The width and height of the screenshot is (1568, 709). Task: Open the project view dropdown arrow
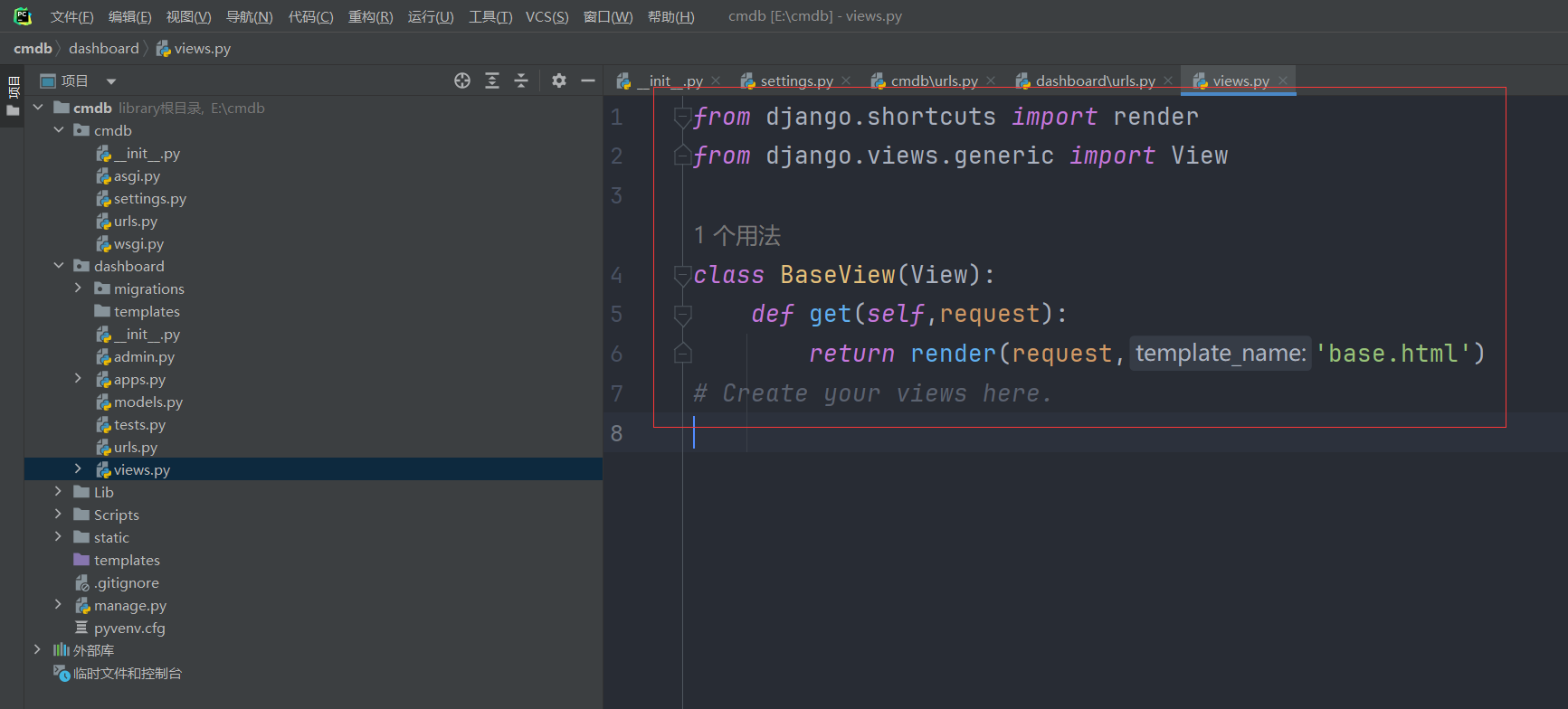[111, 81]
